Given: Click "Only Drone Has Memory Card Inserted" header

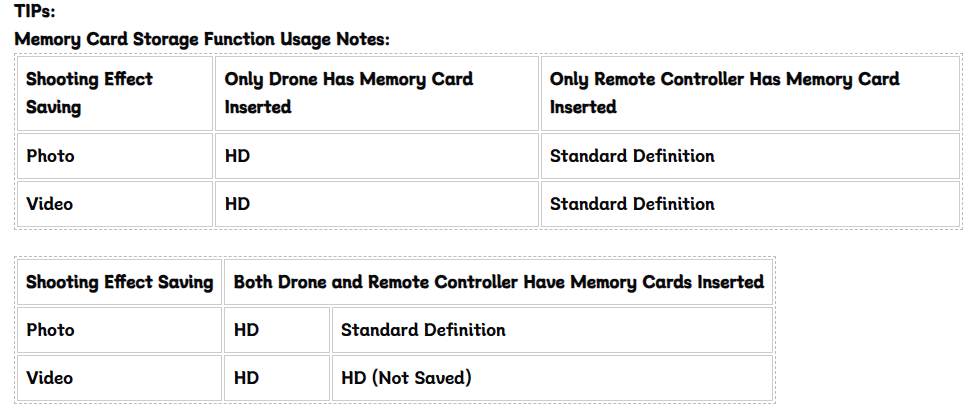Looking at the screenshot, I should (x=348, y=92).
